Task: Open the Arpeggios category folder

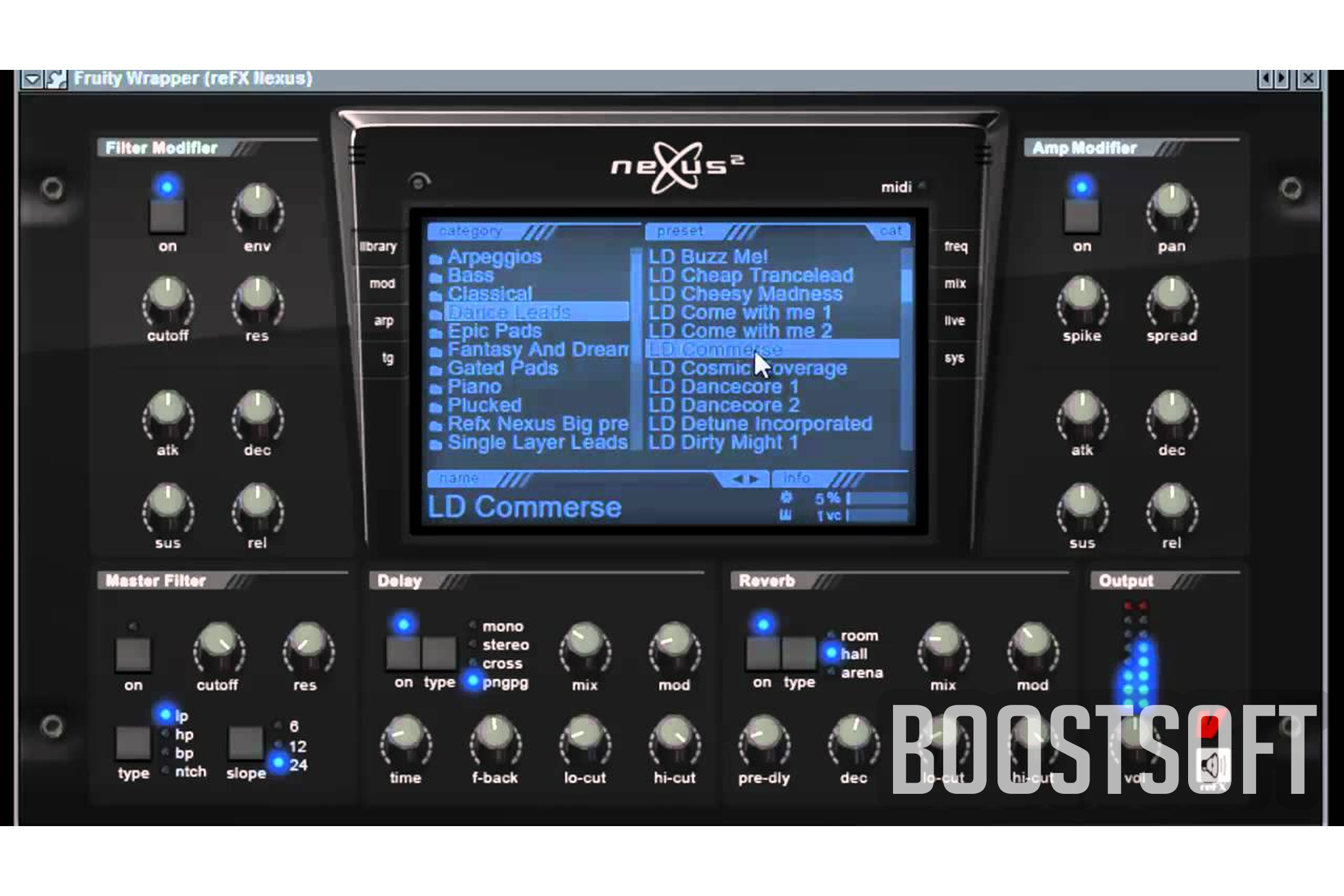Action: (x=486, y=257)
